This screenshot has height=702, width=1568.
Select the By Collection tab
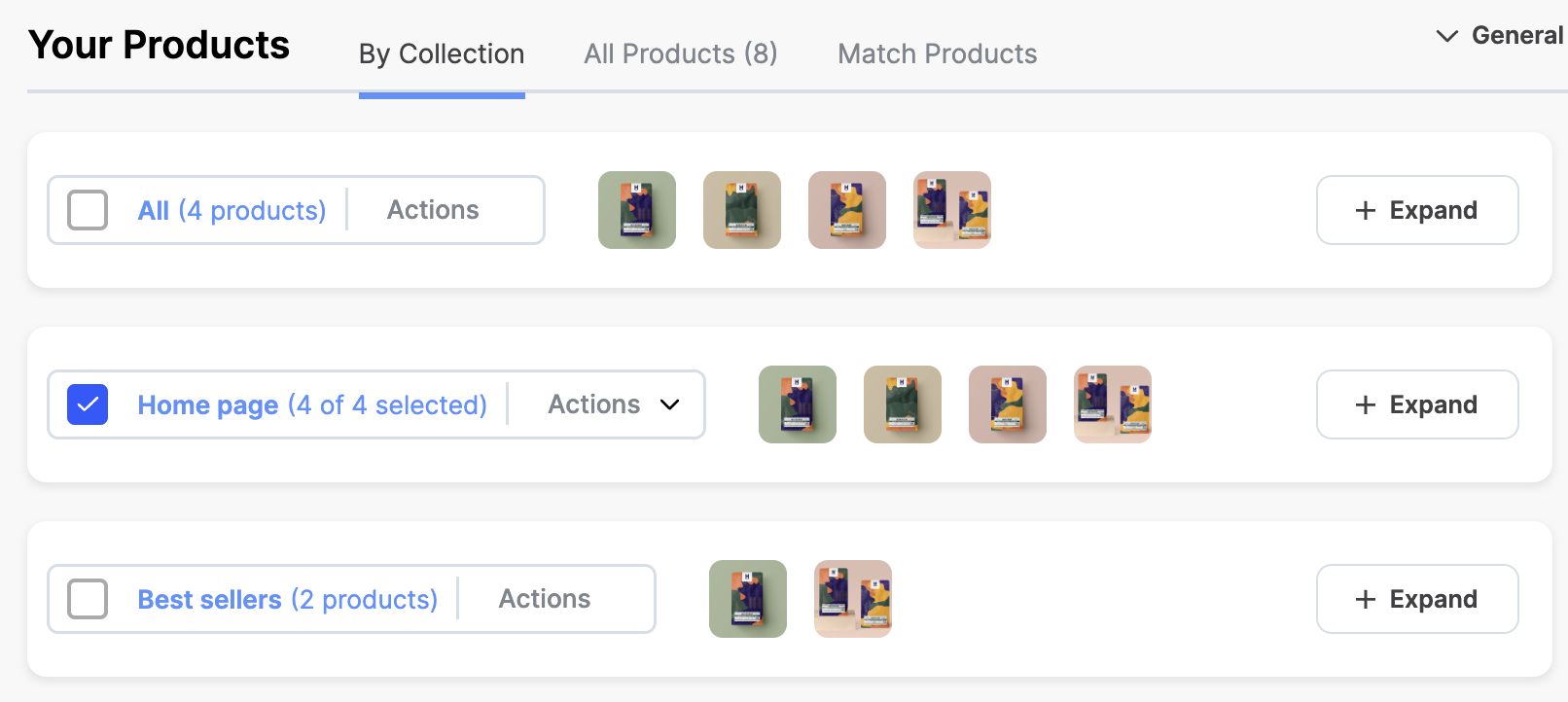coord(442,53)
